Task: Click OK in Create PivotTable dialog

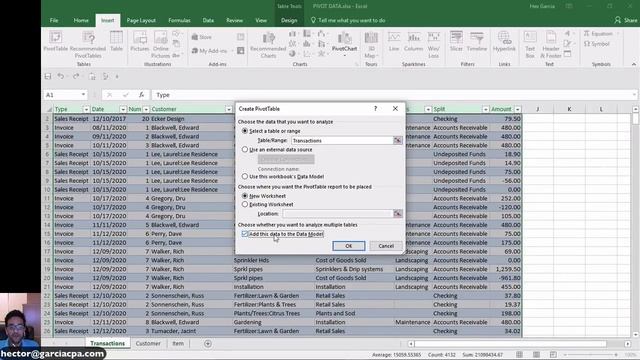Action: click(x=349, y=246)
